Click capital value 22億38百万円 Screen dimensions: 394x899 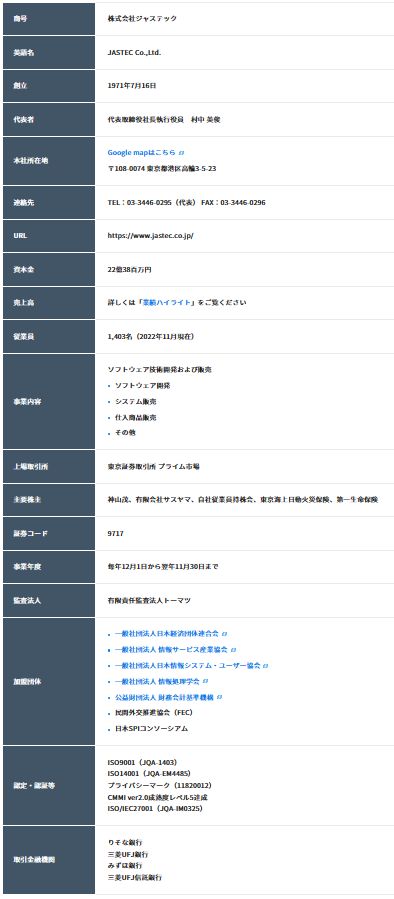pos(130,269)
